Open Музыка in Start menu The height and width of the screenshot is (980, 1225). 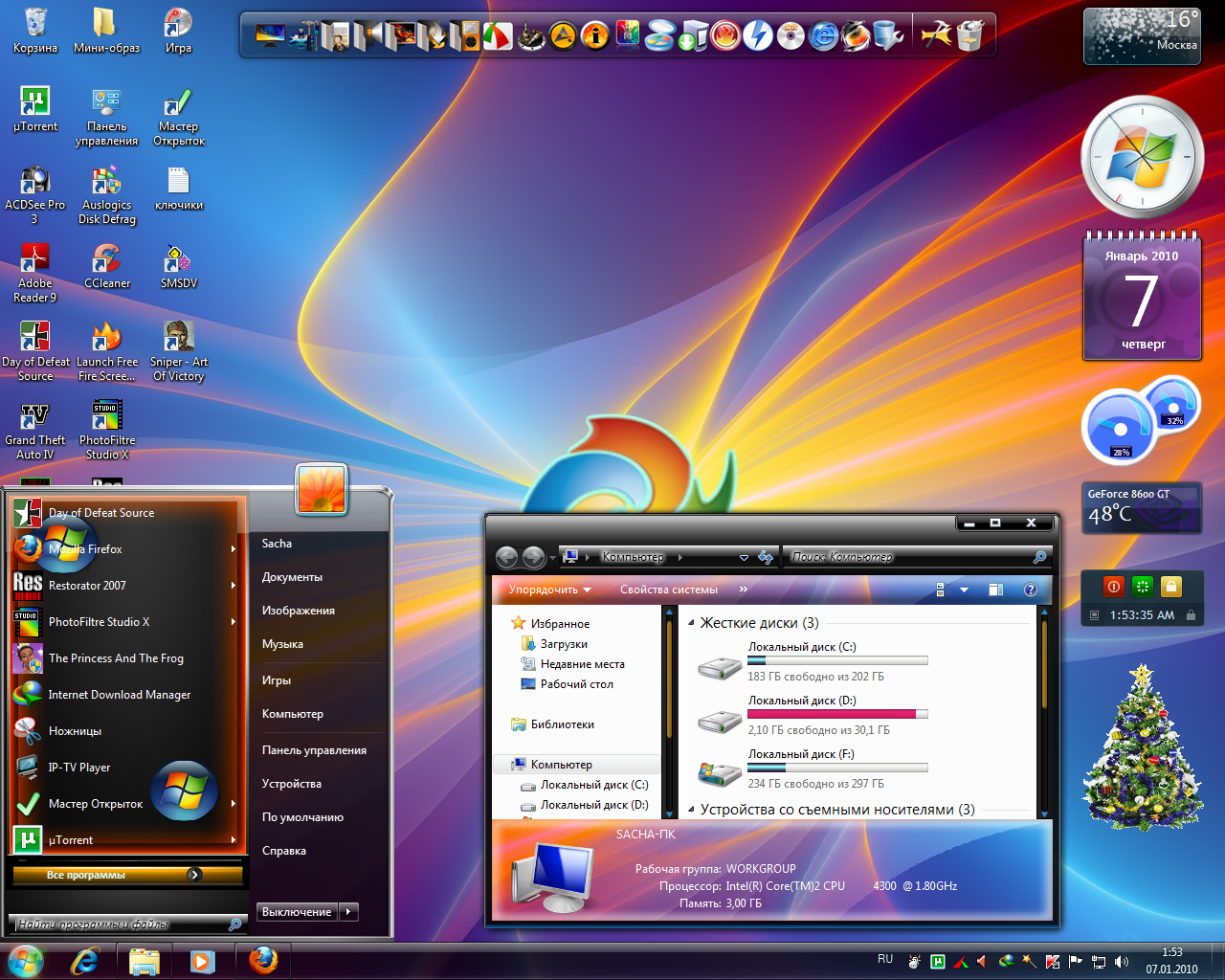point(282,644)
